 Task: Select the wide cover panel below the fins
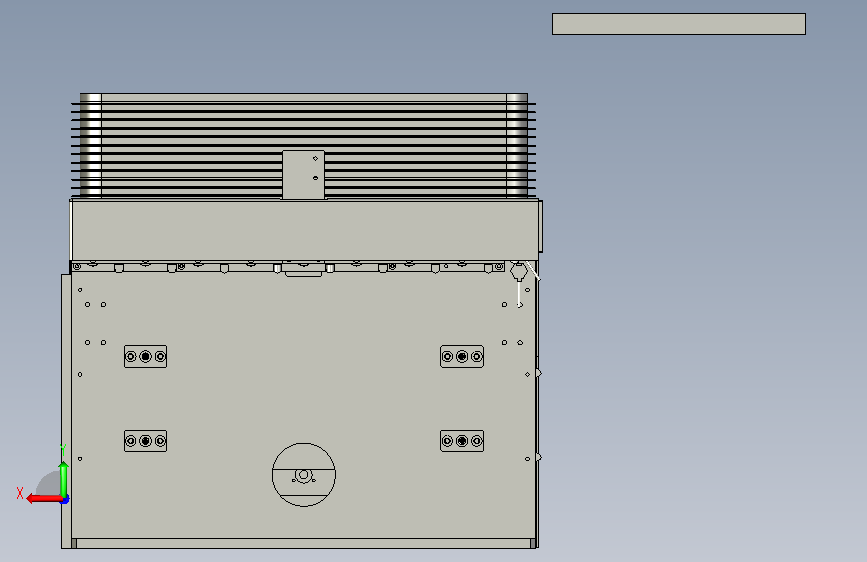point(305,230)
